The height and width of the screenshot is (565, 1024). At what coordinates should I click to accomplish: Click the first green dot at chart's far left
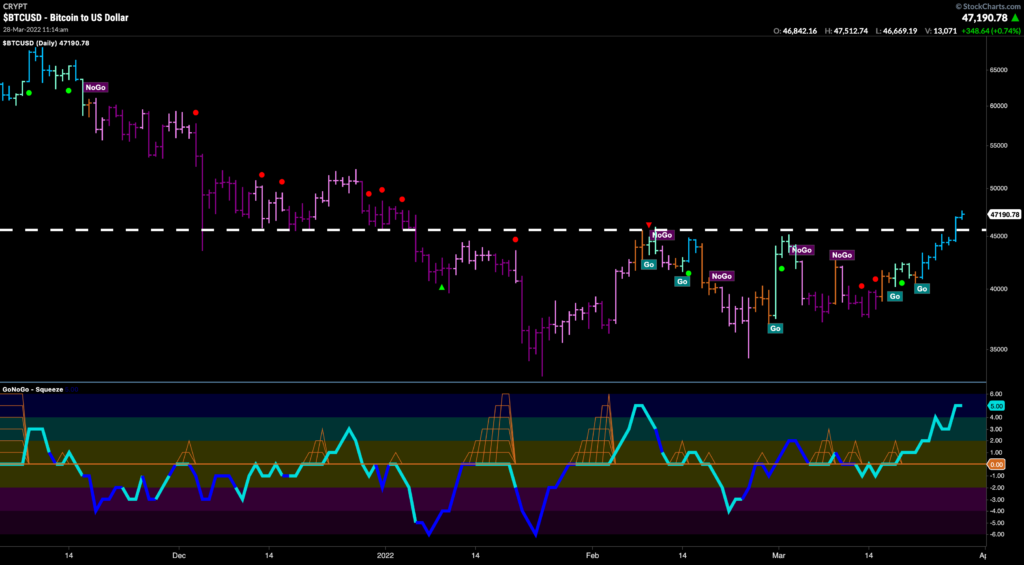click(29, 93)
